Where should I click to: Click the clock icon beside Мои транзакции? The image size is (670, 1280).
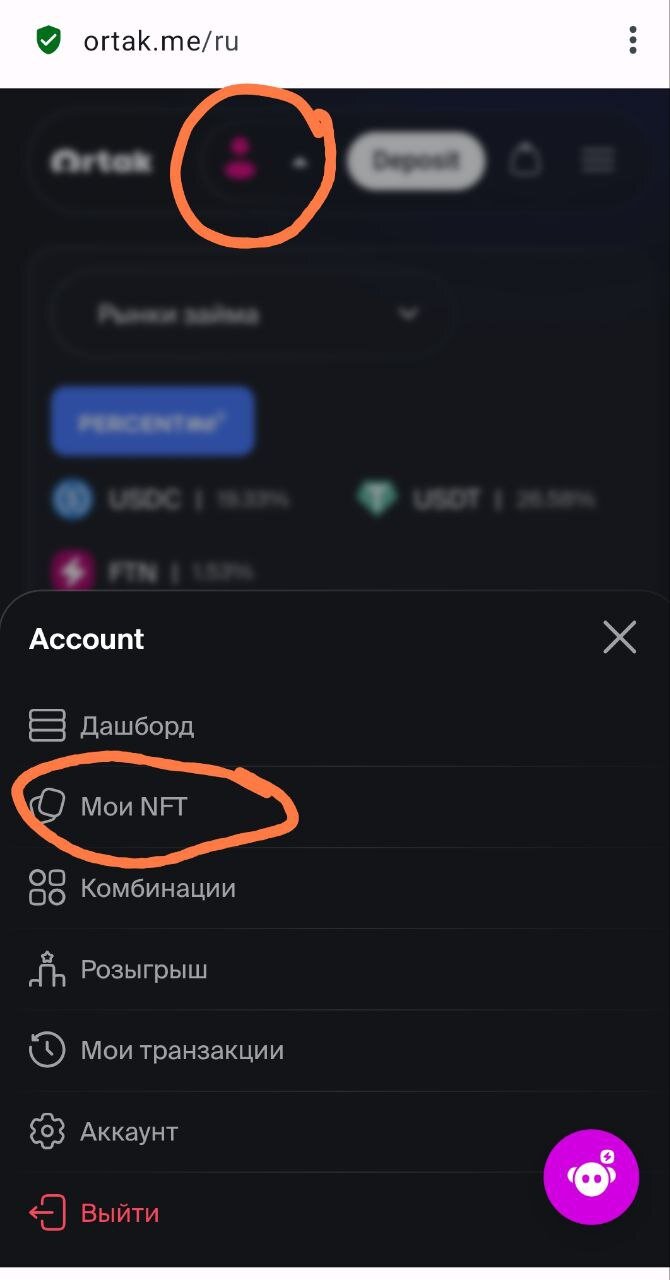coord(47,1050)
